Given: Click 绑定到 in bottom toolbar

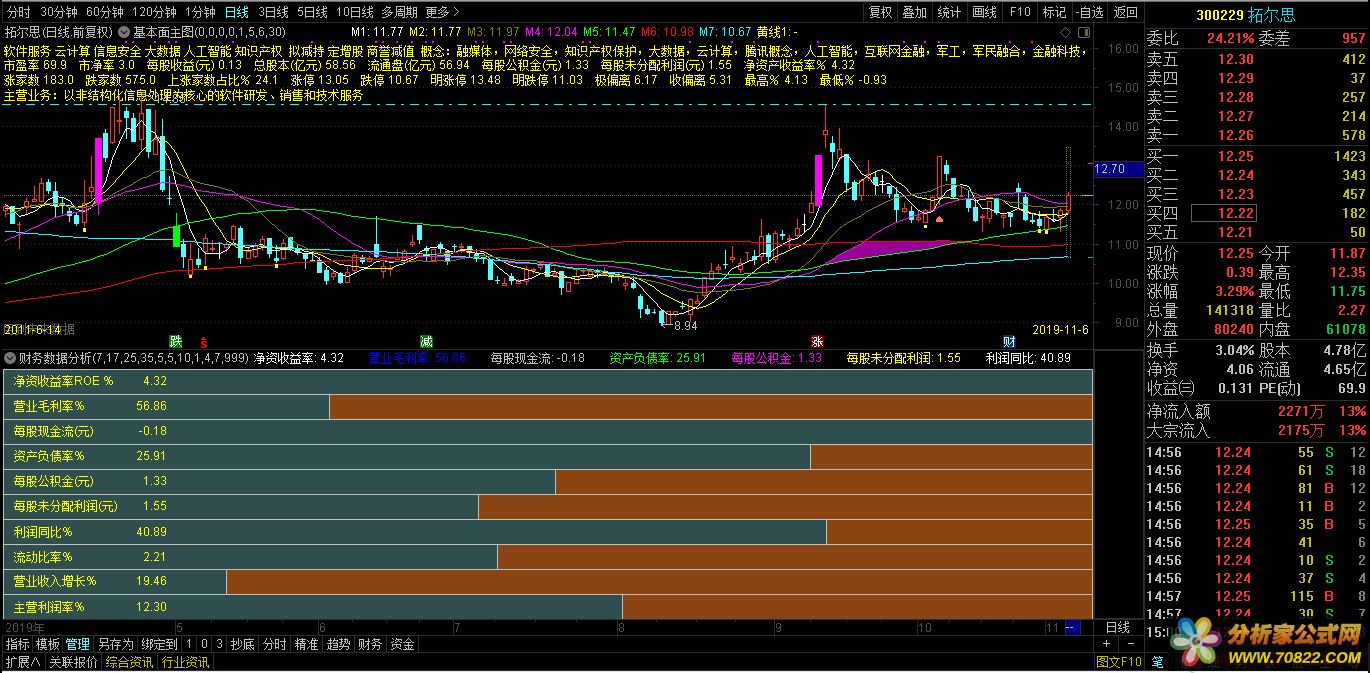Looking at the screenshot, I should point(160,644).
